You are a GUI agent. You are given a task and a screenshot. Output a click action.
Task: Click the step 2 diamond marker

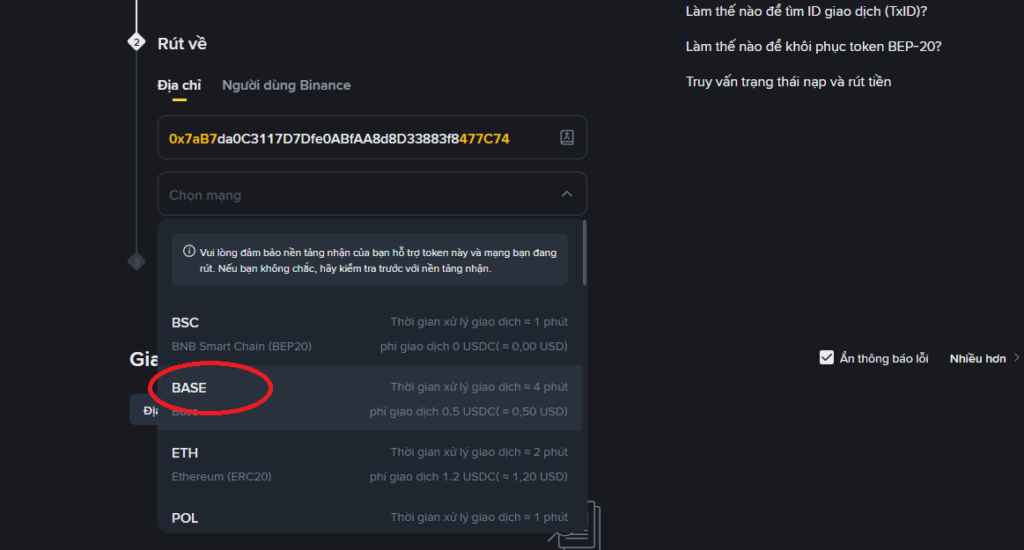(x=136, y=42)
